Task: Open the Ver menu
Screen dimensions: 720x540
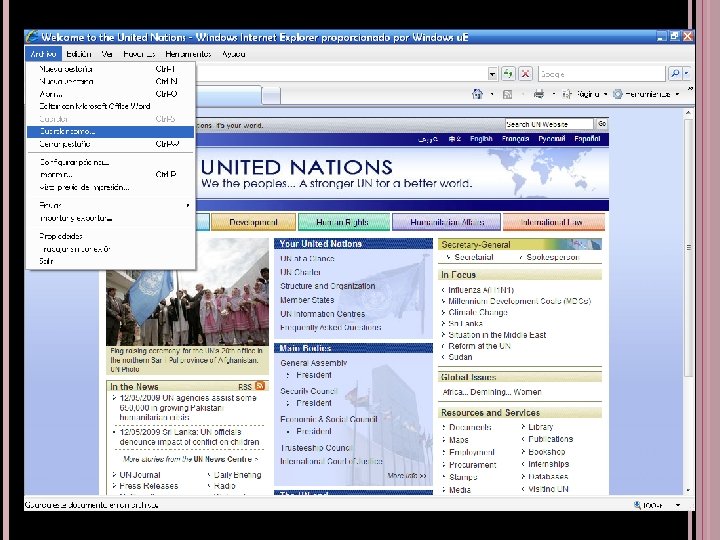Action: (107, 54)
